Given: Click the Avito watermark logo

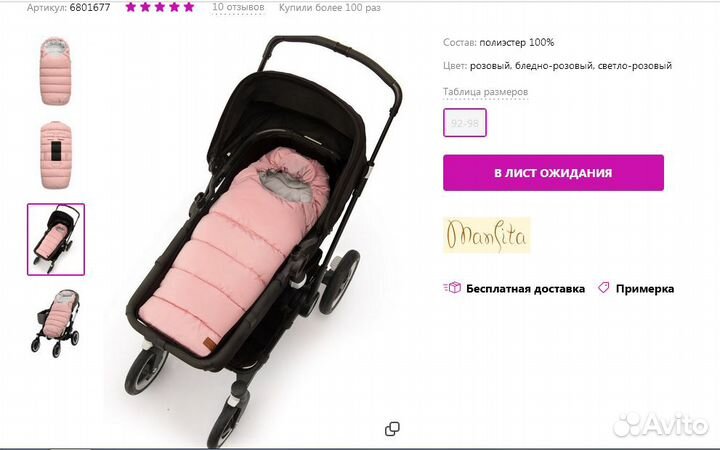Looking at the screenshot, I should click(661, 425).
